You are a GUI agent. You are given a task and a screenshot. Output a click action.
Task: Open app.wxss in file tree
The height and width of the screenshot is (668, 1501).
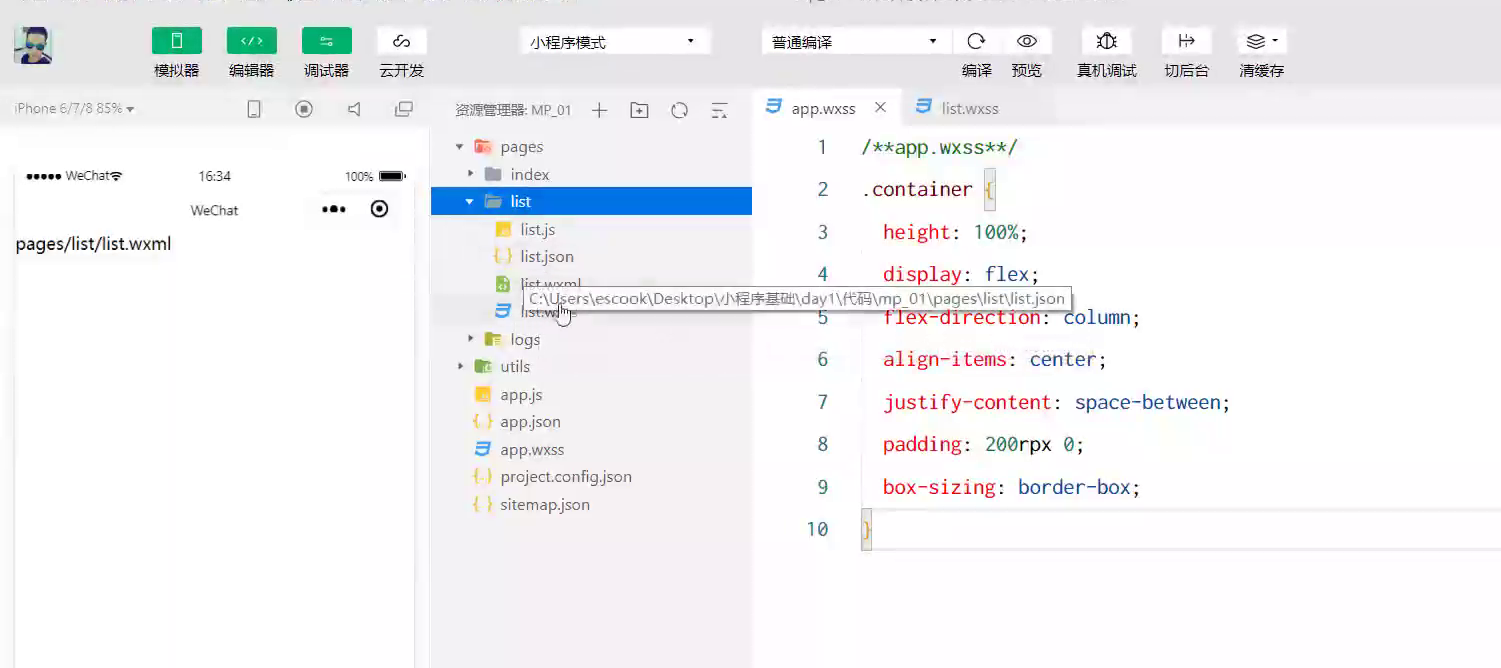point(591,449)
